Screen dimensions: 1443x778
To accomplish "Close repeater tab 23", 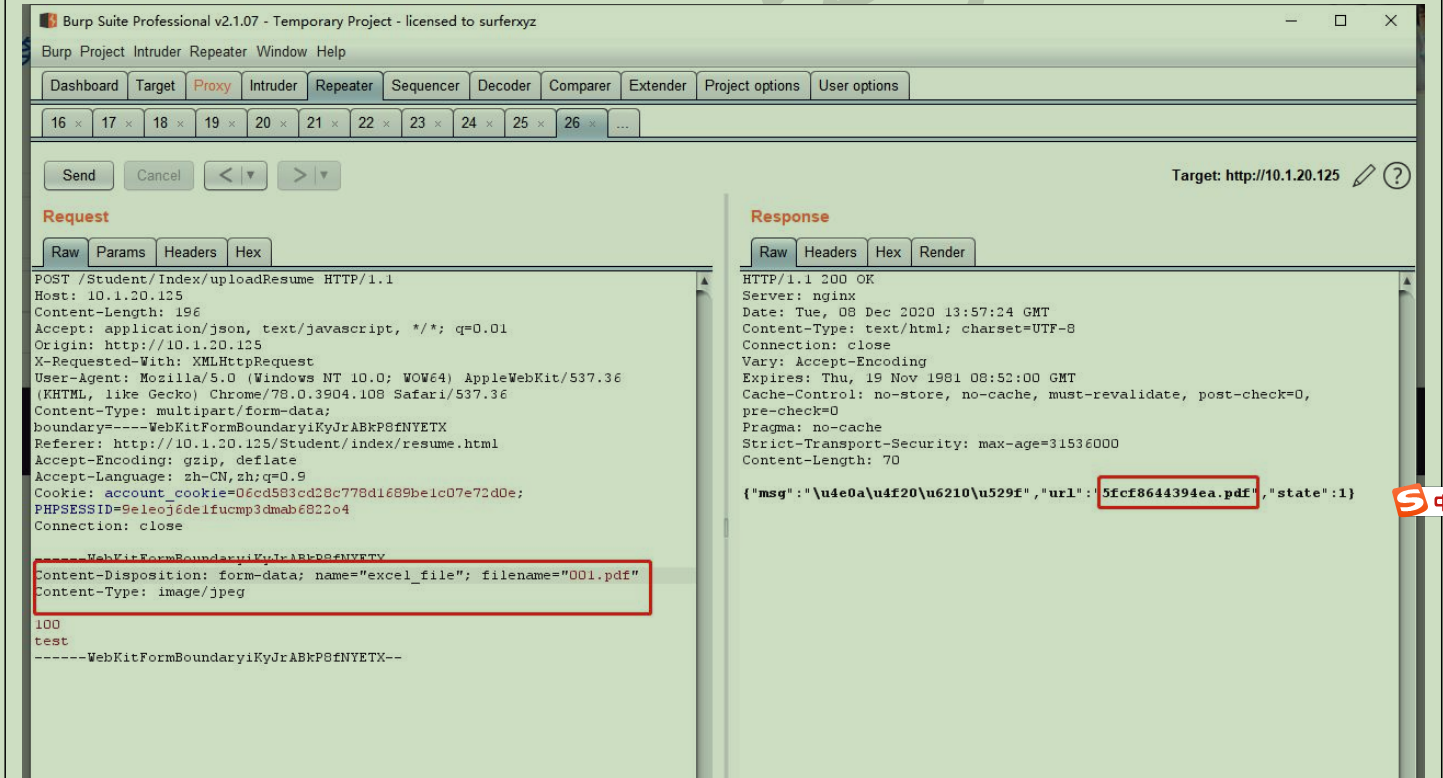I will point(438,124).
